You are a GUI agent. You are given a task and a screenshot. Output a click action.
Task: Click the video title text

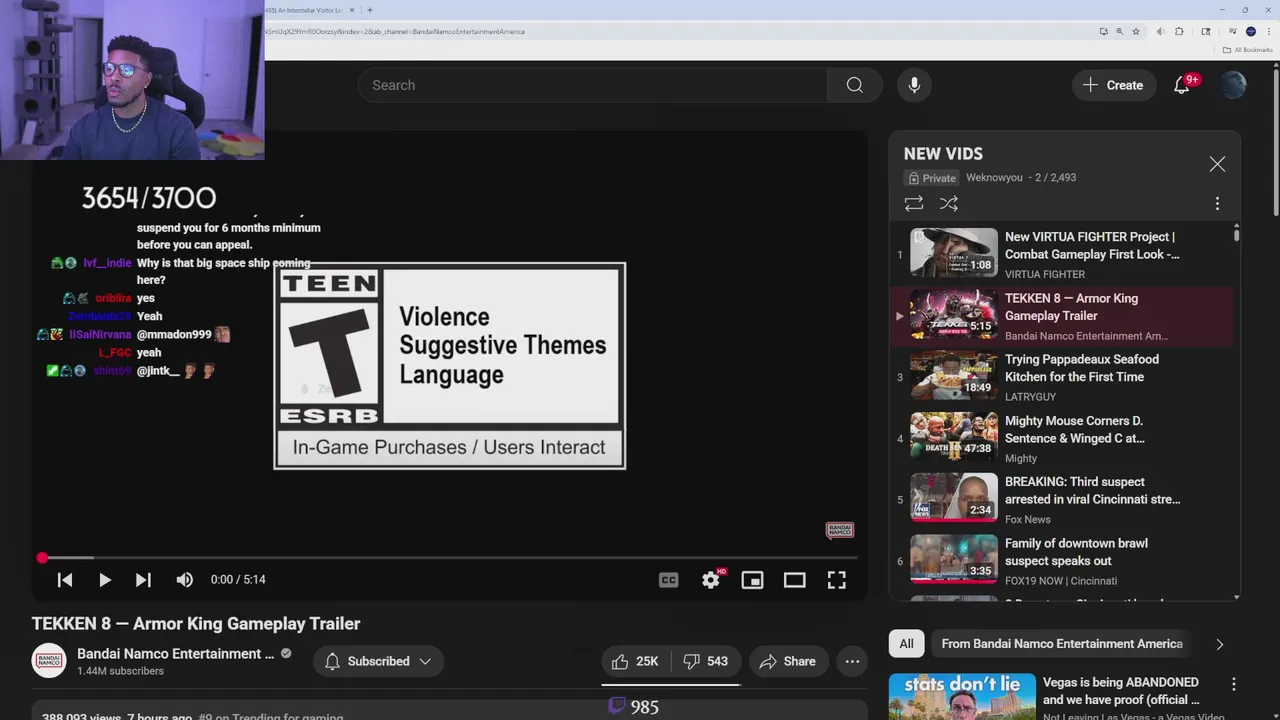[x=196, y=623]
